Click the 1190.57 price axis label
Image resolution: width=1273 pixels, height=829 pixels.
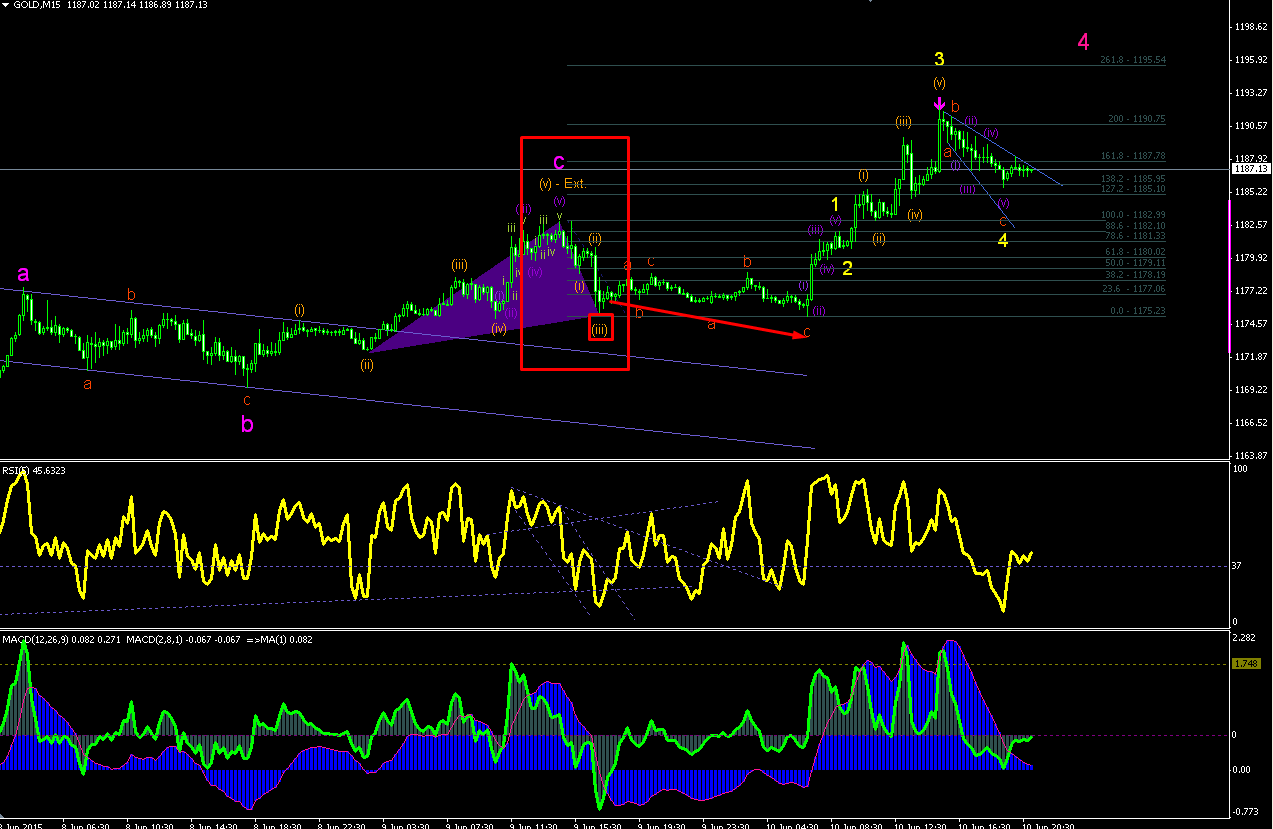point(1250,126)
